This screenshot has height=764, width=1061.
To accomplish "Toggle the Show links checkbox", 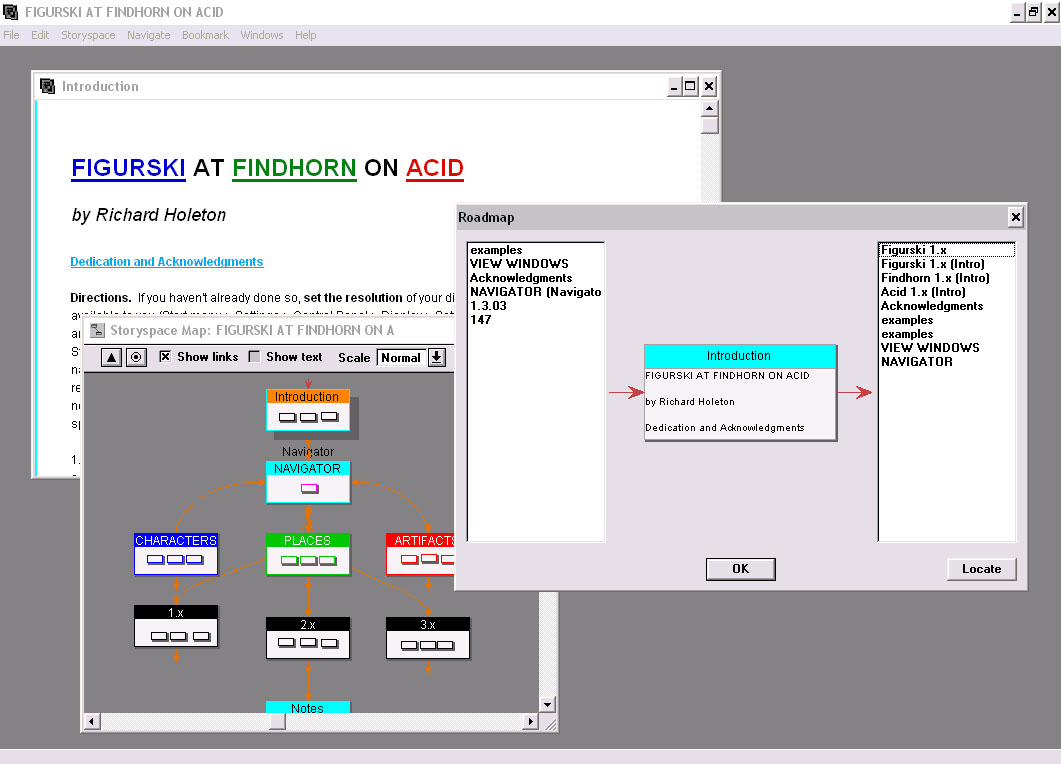I will (x=165, y=357).
